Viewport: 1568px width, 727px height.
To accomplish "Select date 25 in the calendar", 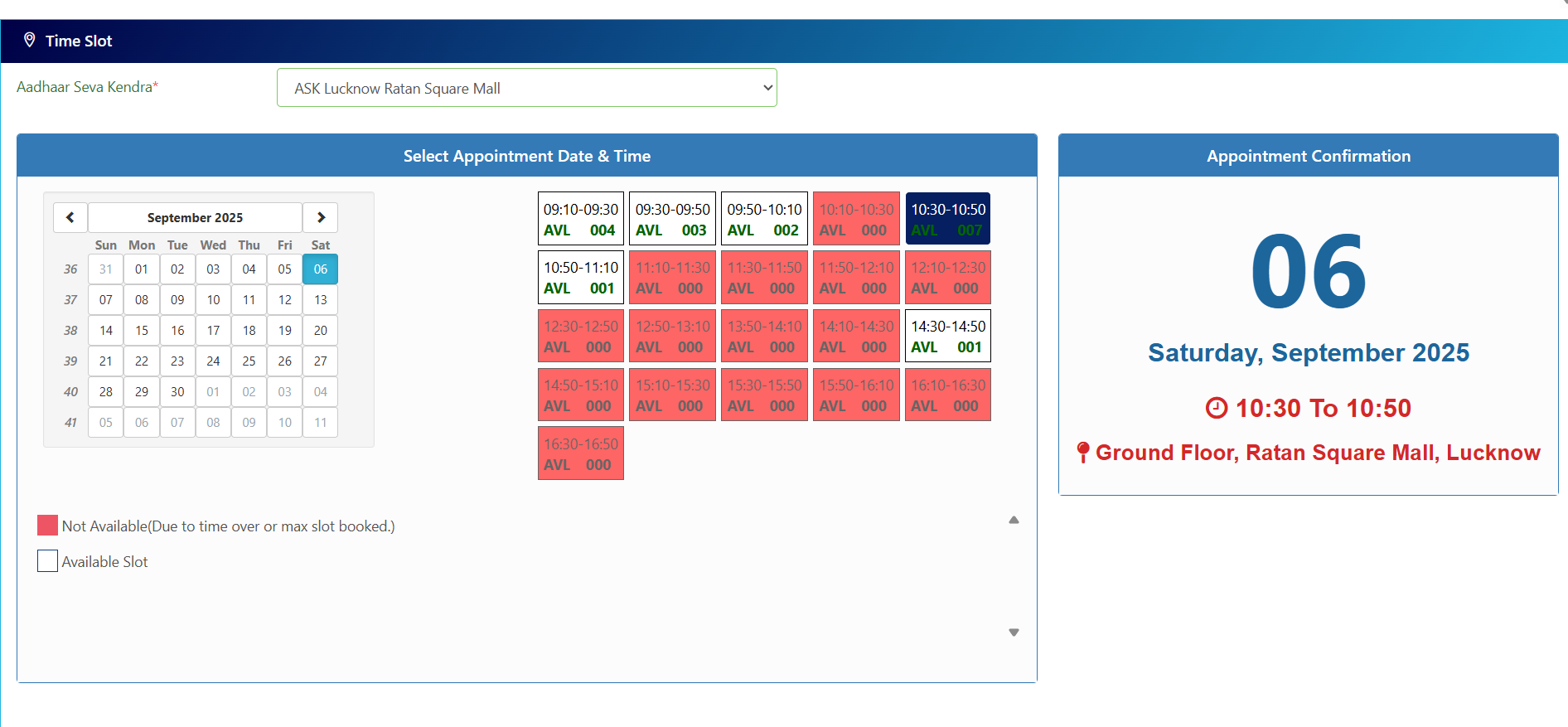I will (x=249, y=361).
